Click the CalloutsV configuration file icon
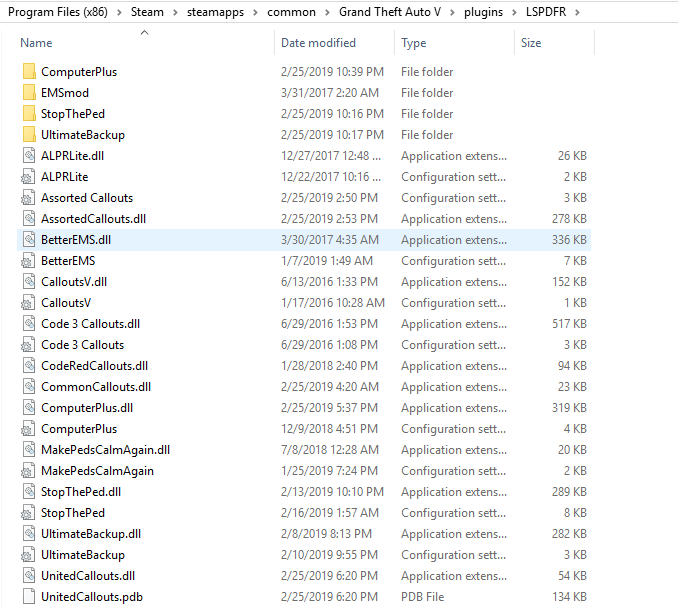Screen dimensions: 678x608 tap(28, 303)
